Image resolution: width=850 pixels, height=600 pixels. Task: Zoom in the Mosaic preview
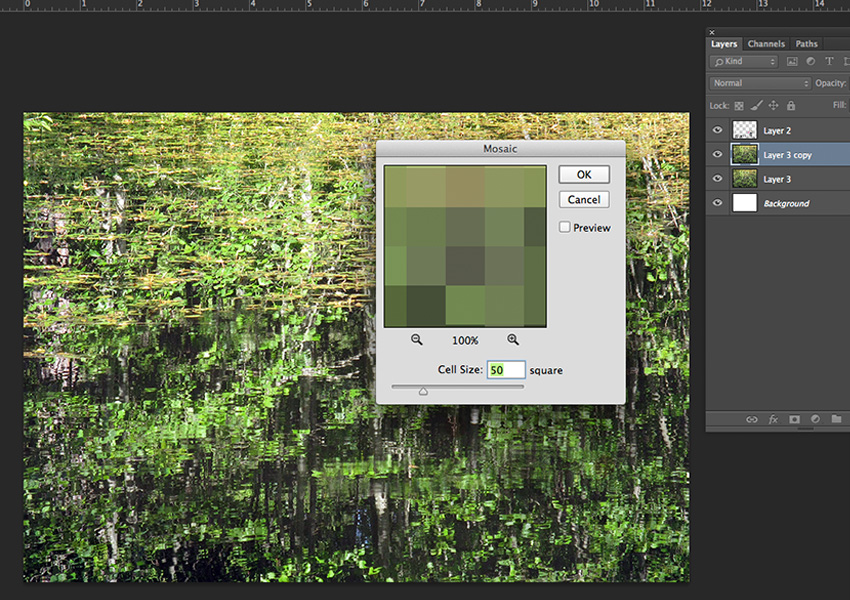(513, 340)
